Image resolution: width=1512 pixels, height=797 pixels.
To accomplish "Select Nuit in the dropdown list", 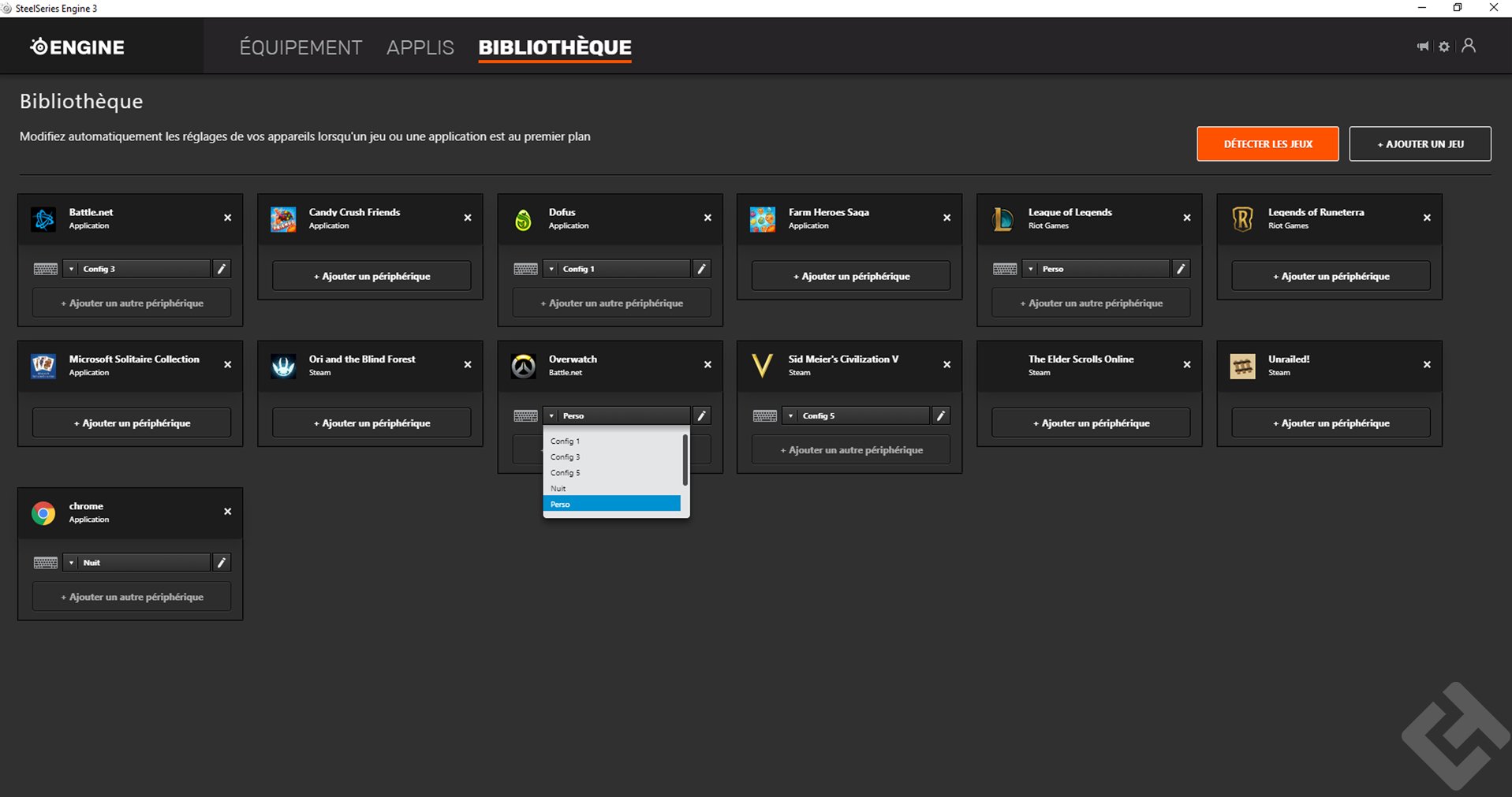I will 612,489.
